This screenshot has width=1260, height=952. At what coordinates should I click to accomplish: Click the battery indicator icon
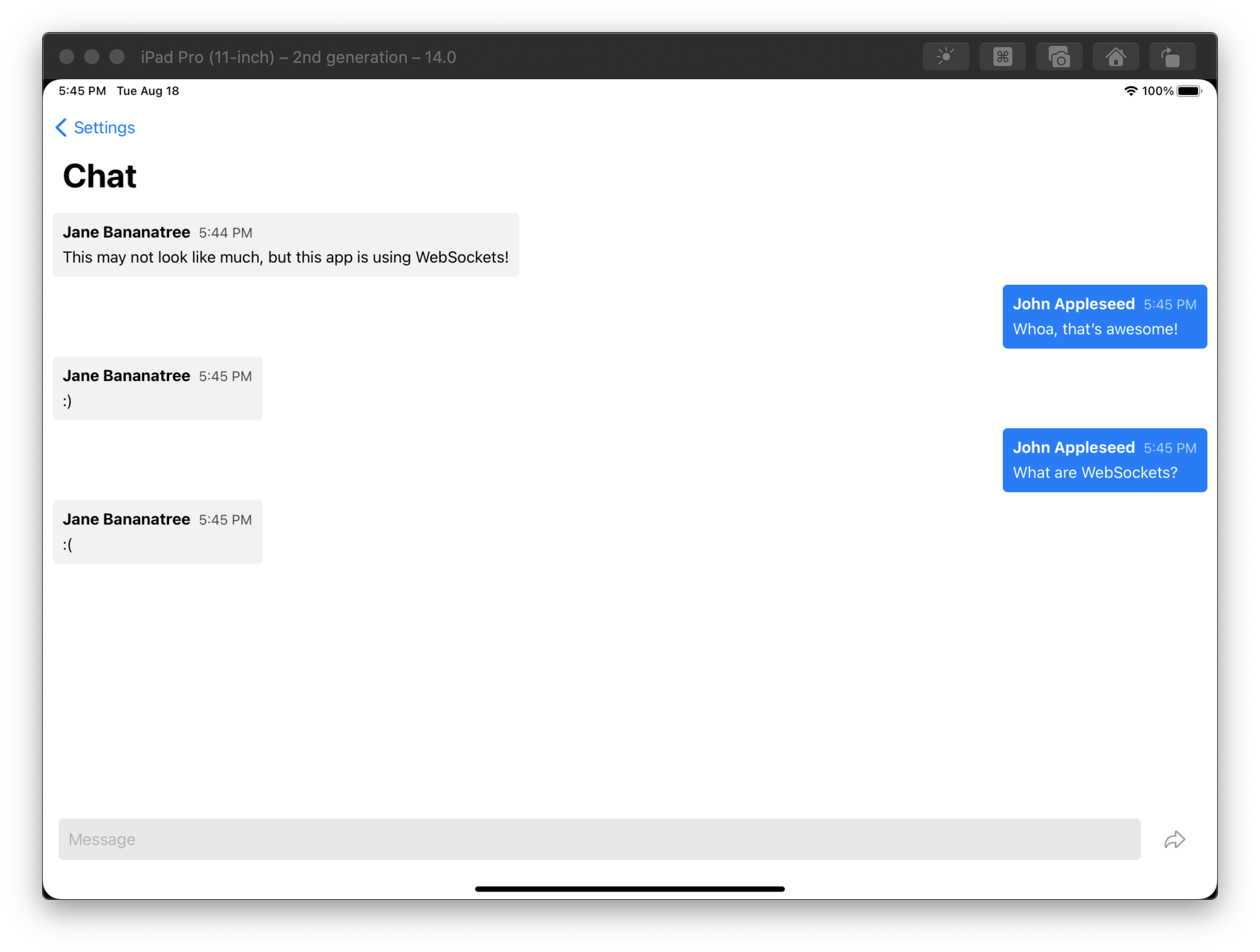click(x=1188, y=91)
